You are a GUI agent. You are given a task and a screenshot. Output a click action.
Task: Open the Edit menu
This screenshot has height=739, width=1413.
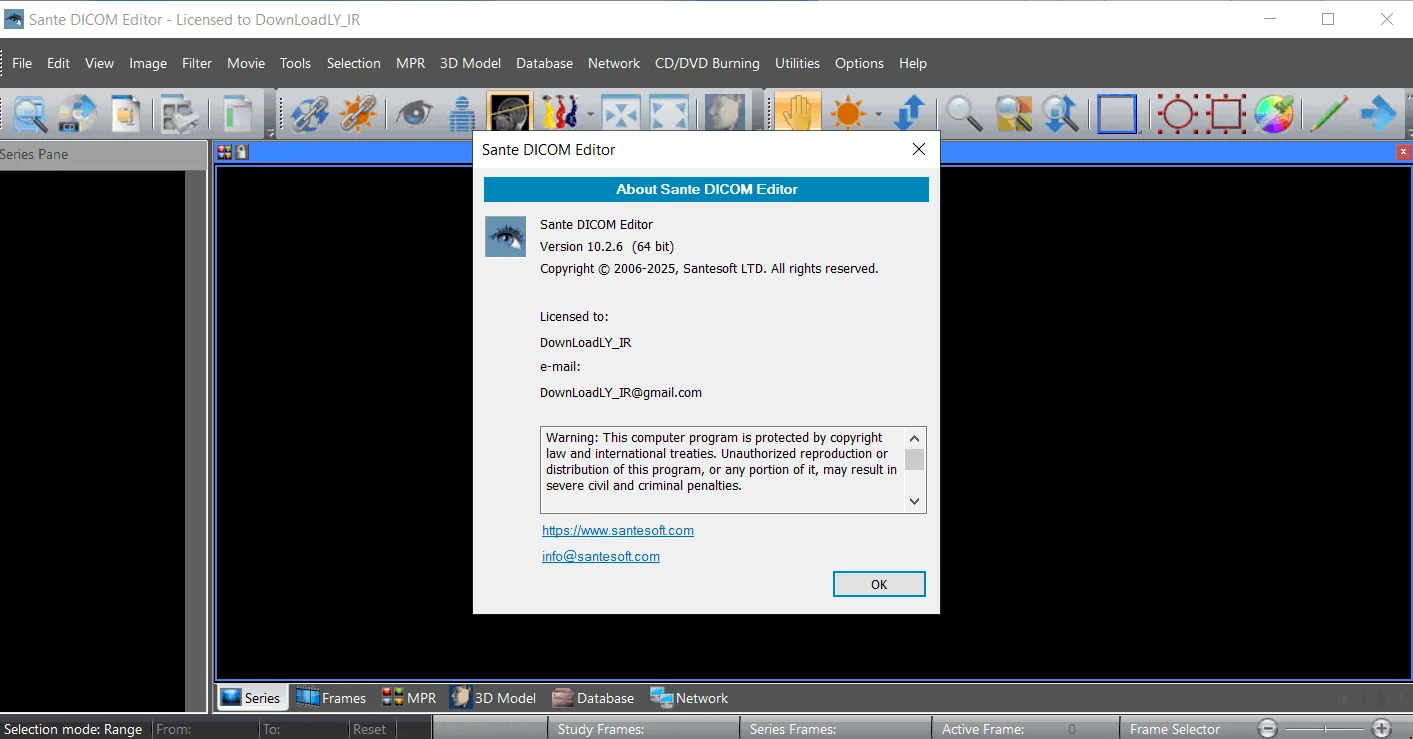[59, 63]
